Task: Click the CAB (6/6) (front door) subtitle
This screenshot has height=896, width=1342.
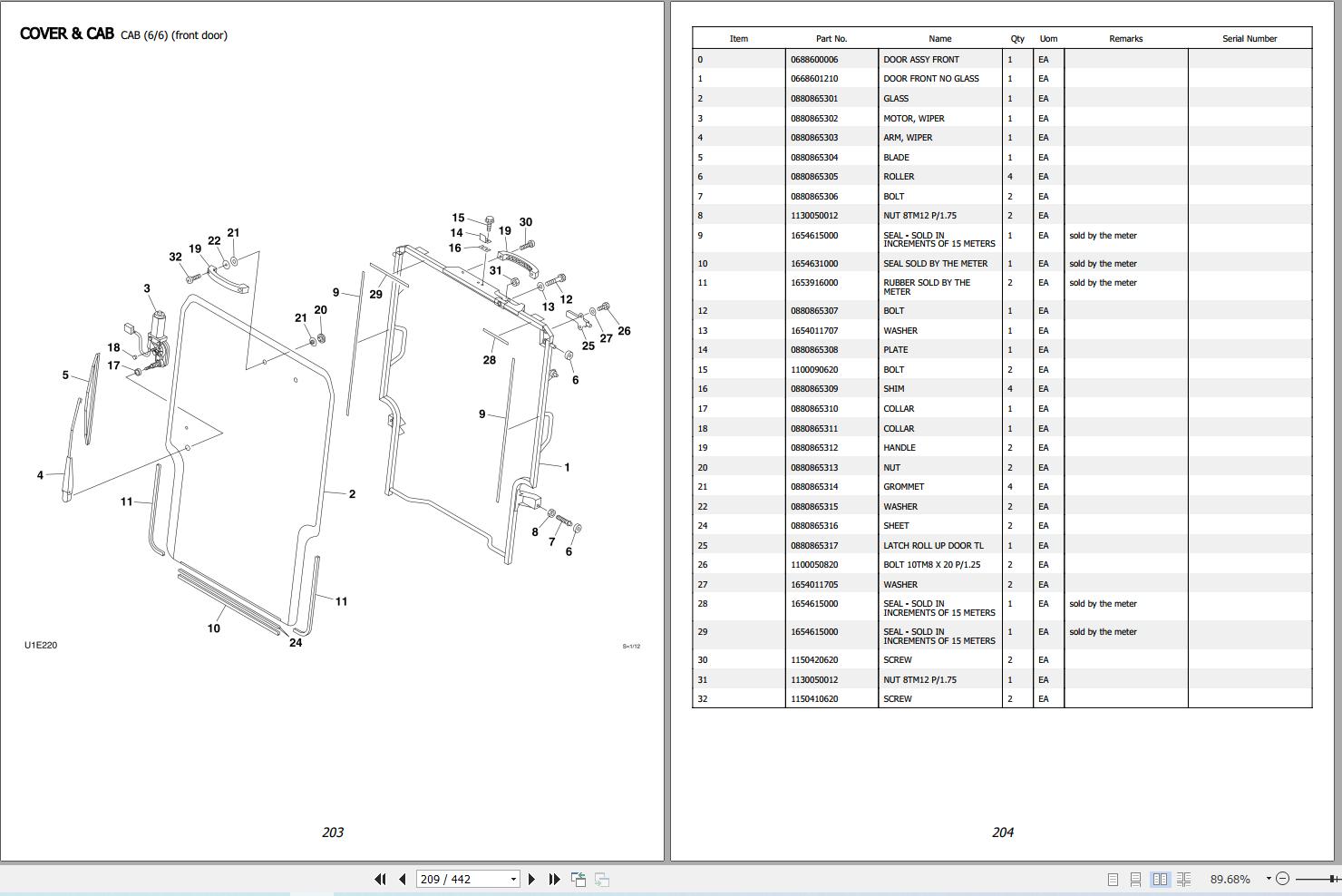Action: (x=174, y=35)
